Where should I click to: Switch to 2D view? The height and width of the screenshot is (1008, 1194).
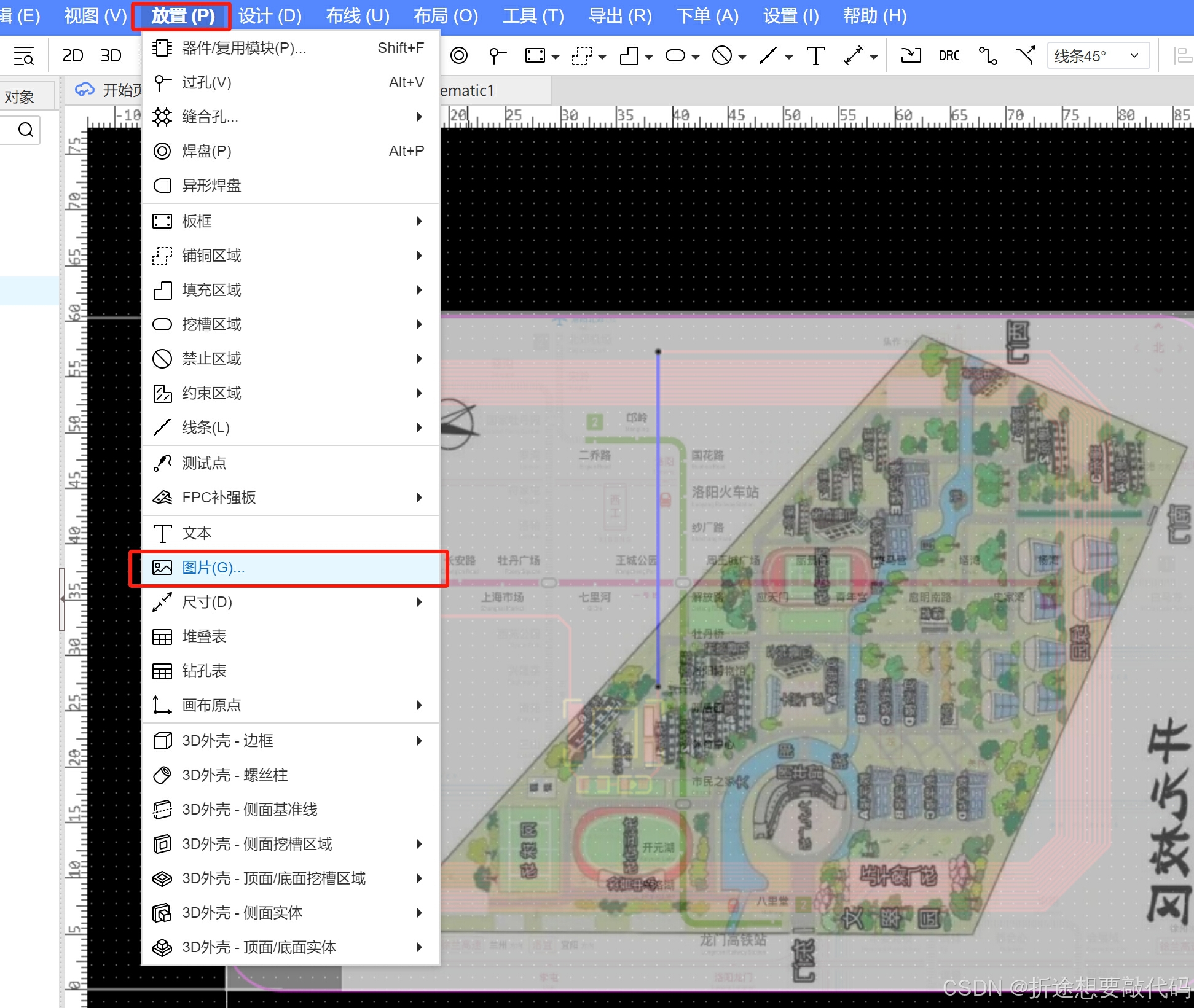pyautogui.click(x=73, y=56)
